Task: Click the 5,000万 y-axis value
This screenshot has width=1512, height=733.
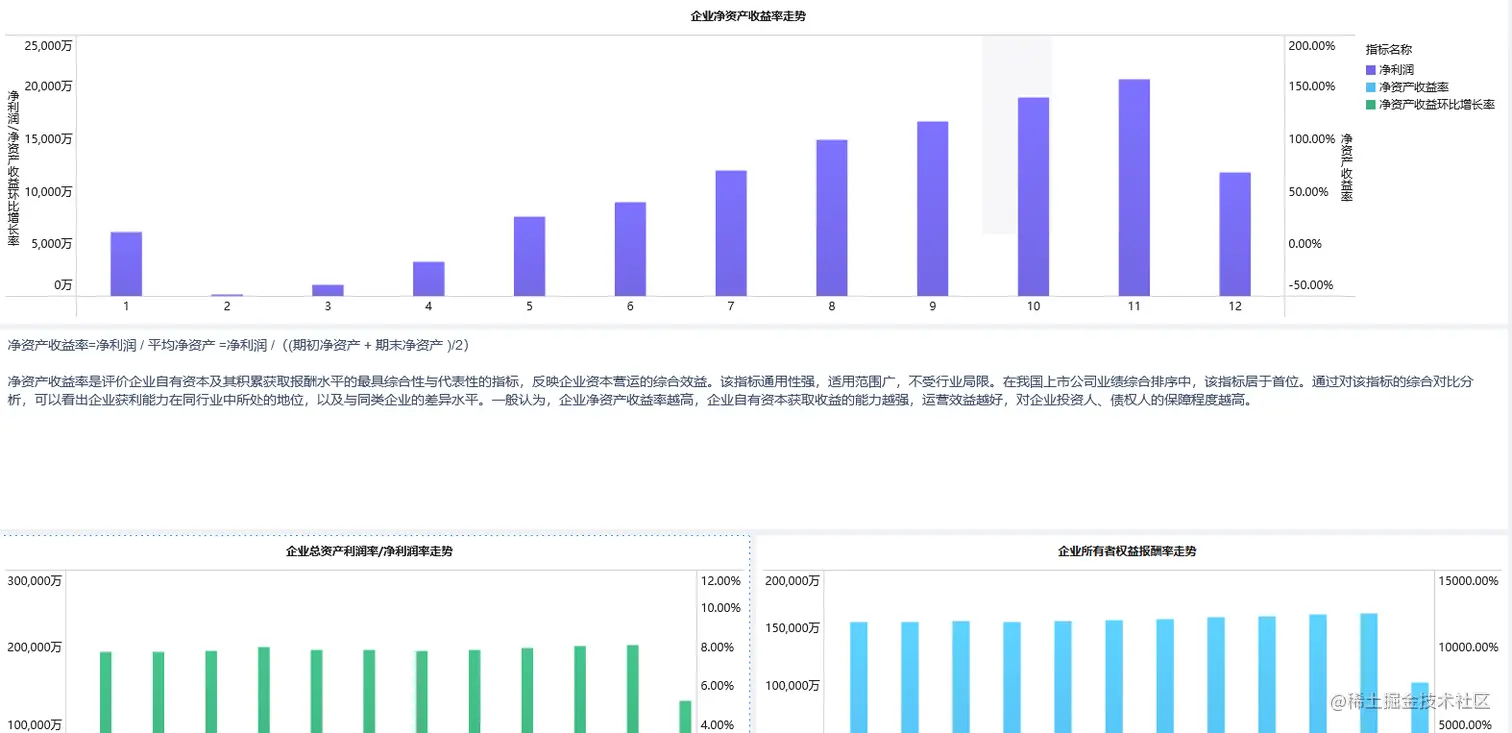Action: [52, 243]
